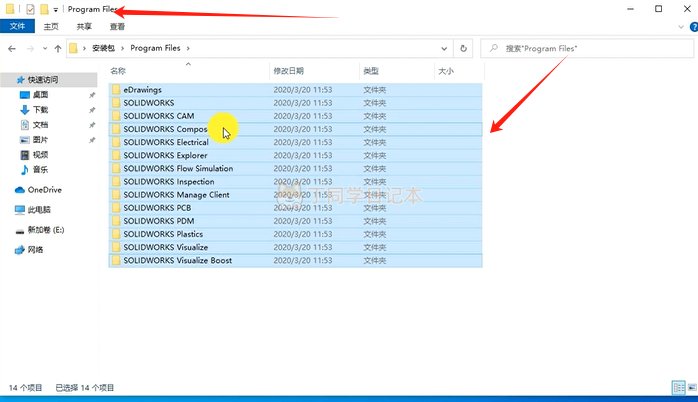Screen dimensions: 698x402
Task: Select 此电脑 in the navigation pane
Action: [x=40, y=209]
